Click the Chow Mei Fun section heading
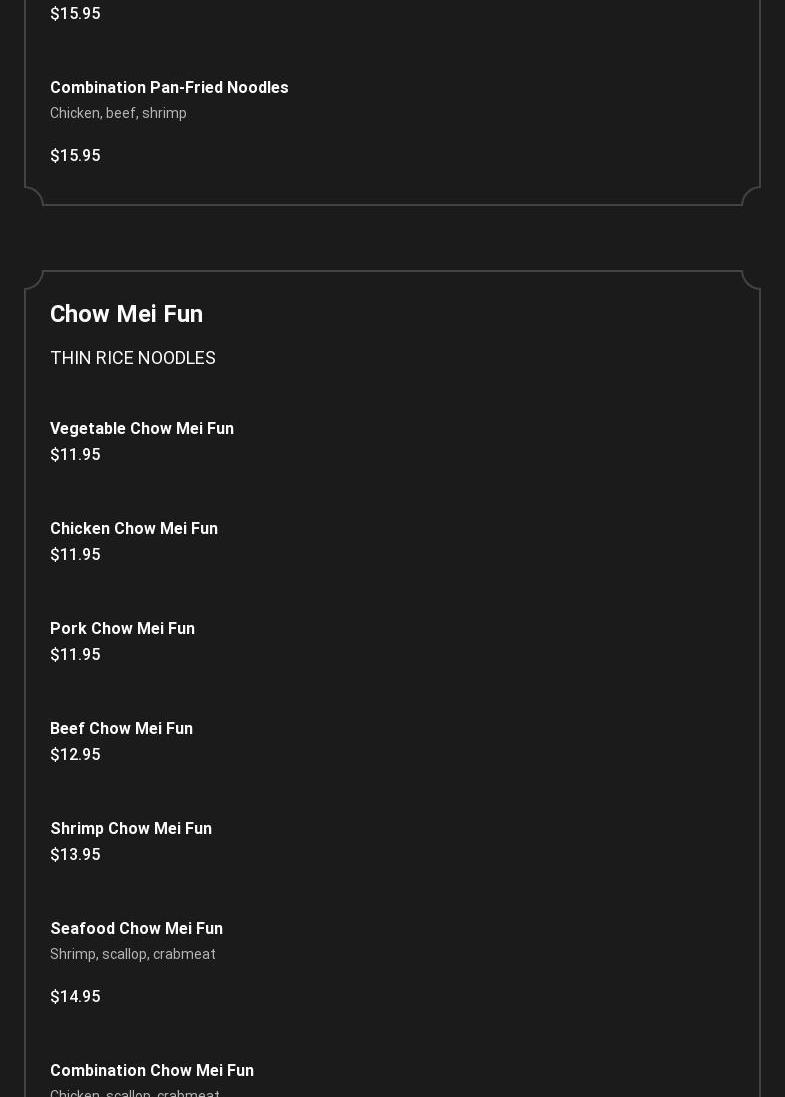Screen dimensions: 785x1097 [126, 314]
